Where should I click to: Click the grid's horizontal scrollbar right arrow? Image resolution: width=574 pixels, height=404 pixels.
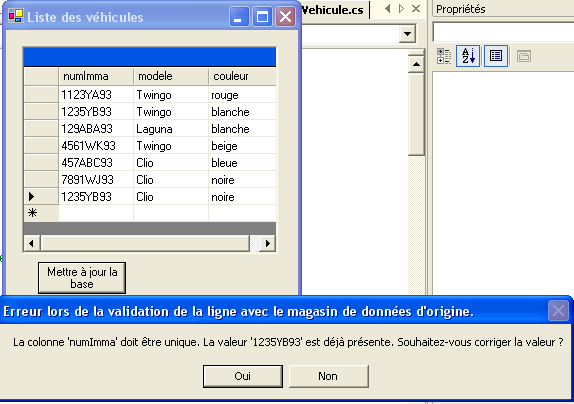pos(268,243)
